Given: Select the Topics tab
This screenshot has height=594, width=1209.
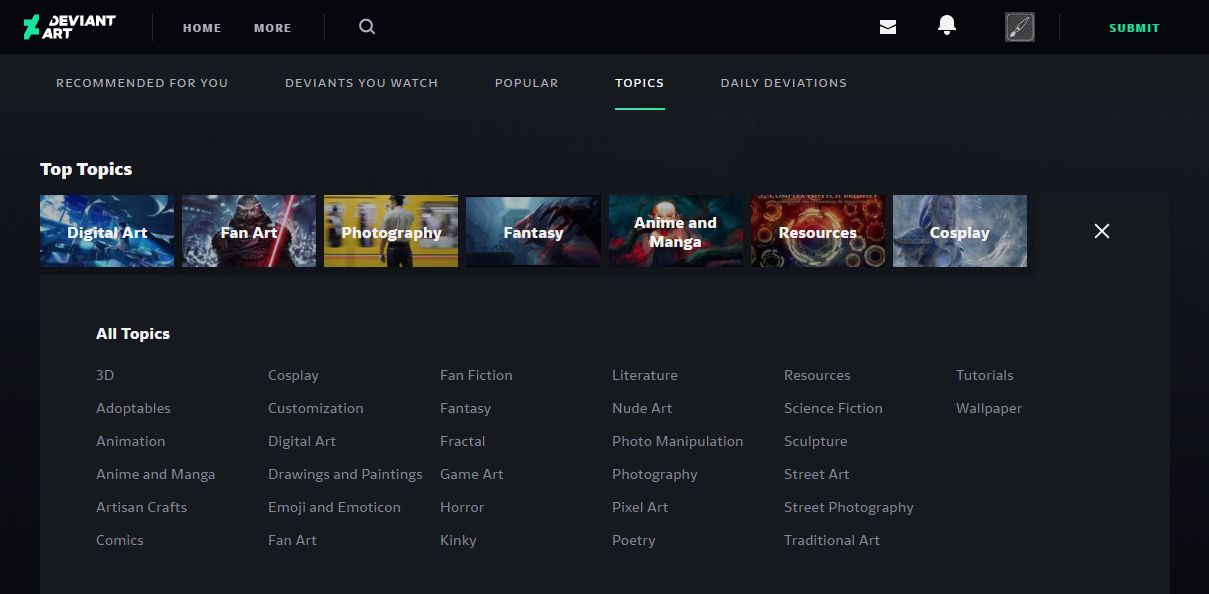Looking at the screenshot, I should click(x=640, y=83).
